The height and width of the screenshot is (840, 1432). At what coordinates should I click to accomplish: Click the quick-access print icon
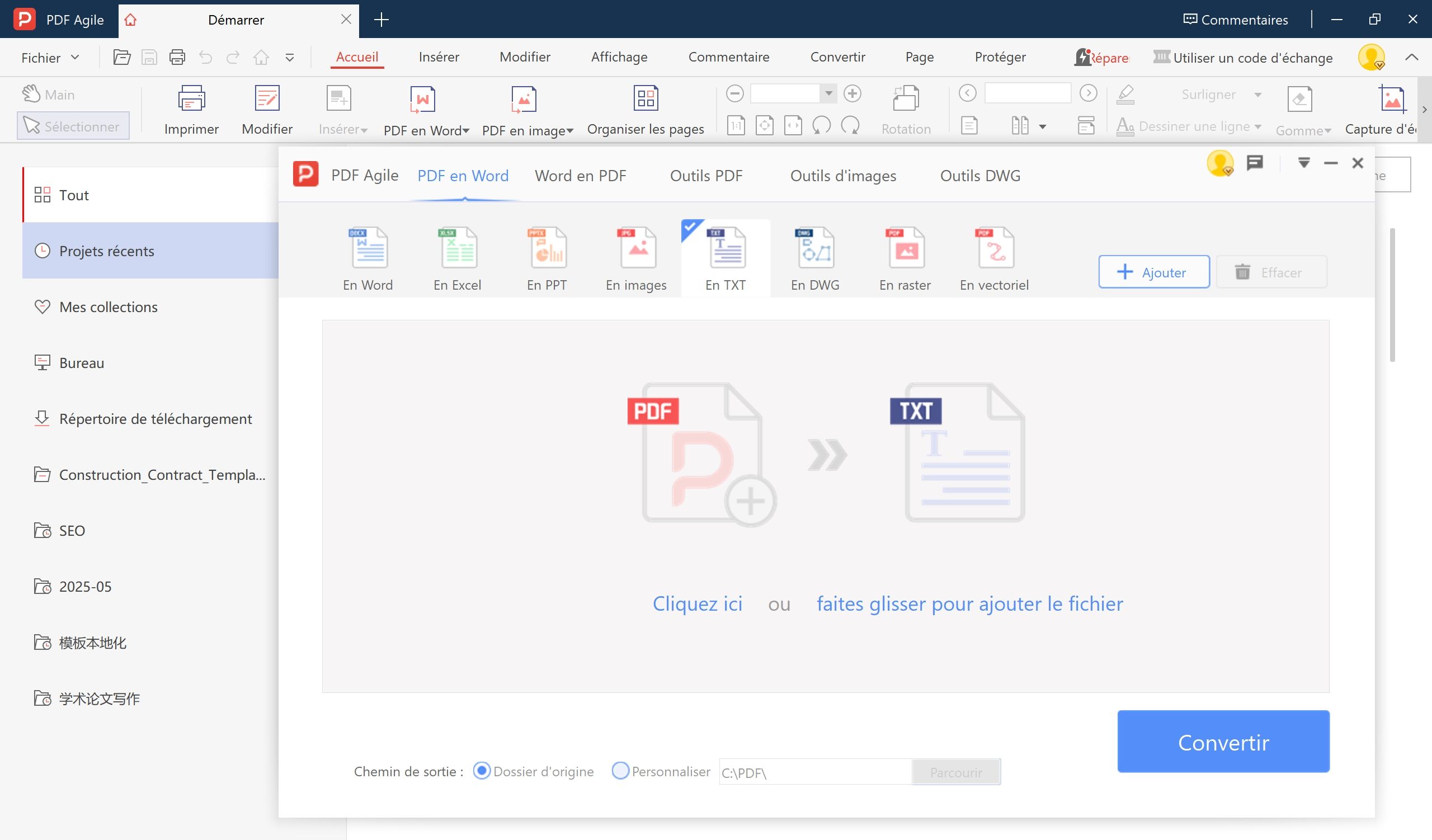[x=177, y=58]
